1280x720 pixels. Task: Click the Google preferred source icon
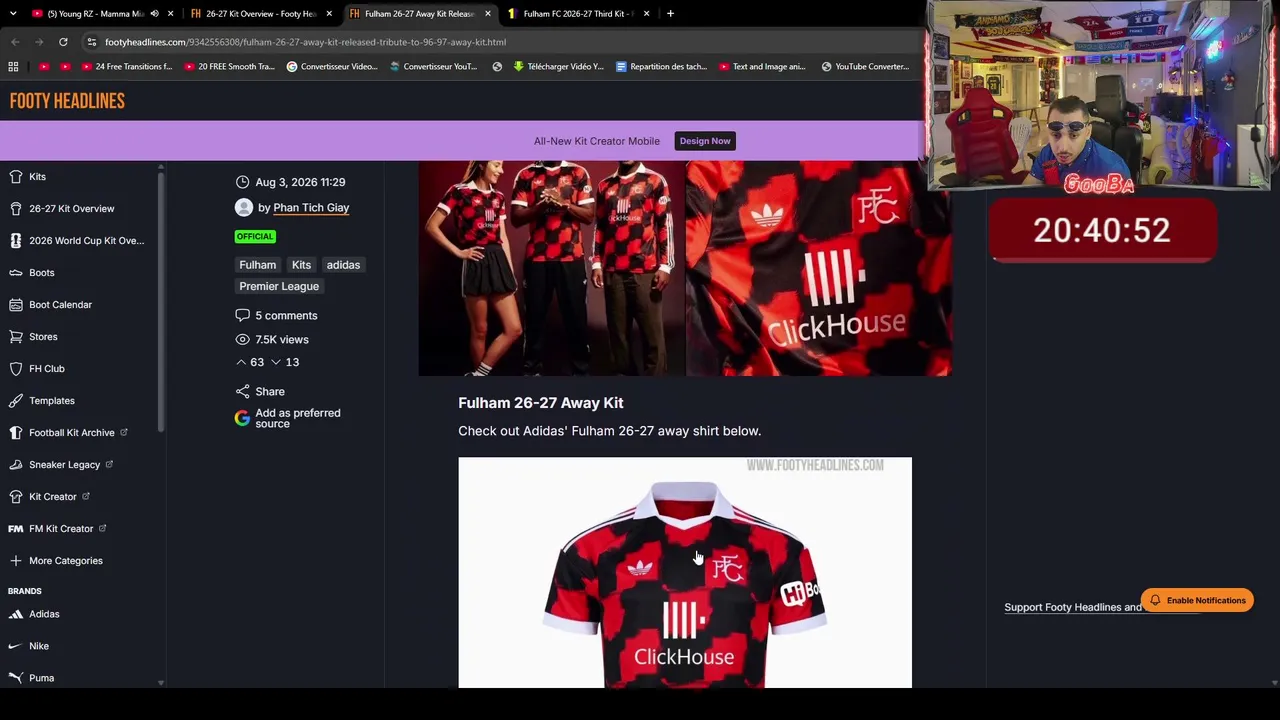click(242, 418)
